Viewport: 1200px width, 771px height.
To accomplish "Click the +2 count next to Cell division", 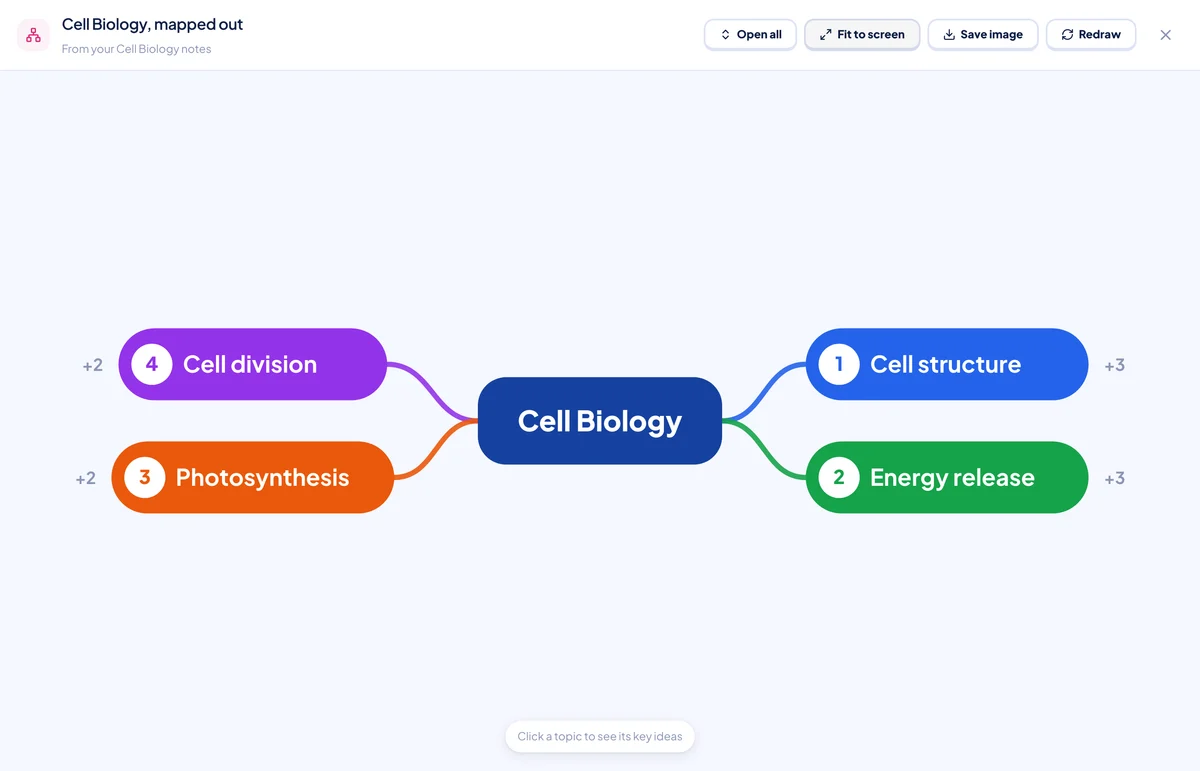I will click(x=92, y=365).
